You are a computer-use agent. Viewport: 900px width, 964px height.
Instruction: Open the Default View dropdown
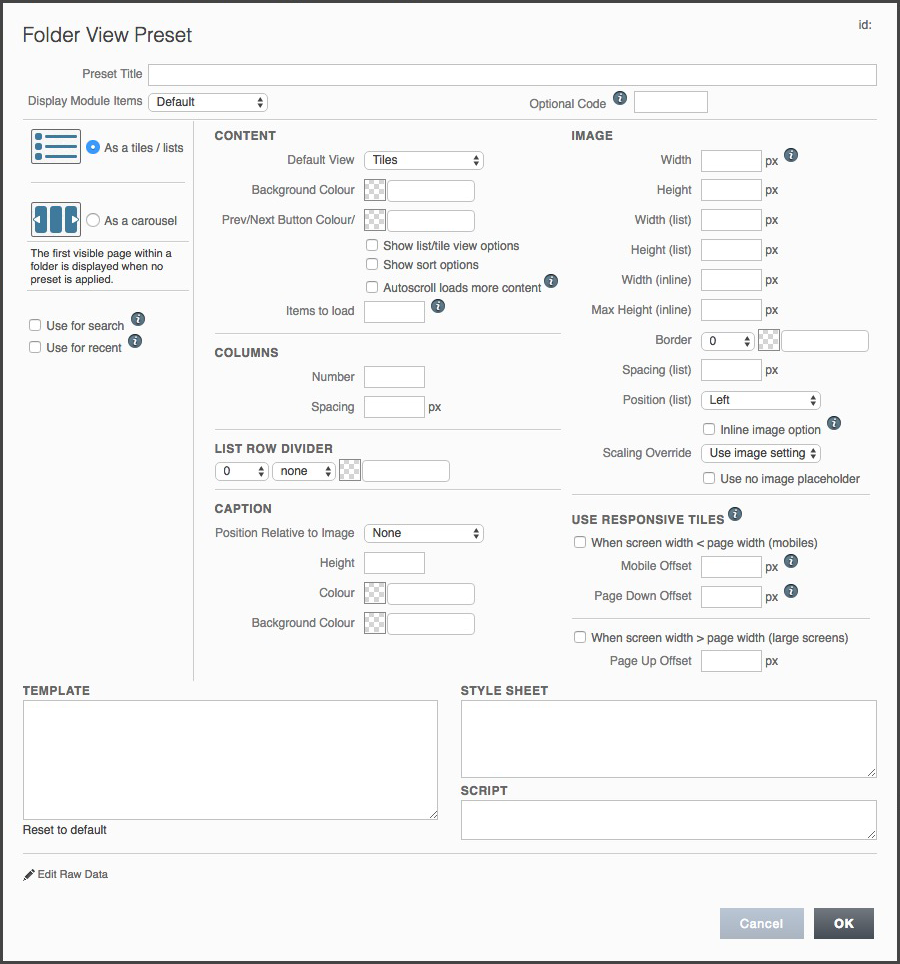pyautogui.click(x=424, y=160)
